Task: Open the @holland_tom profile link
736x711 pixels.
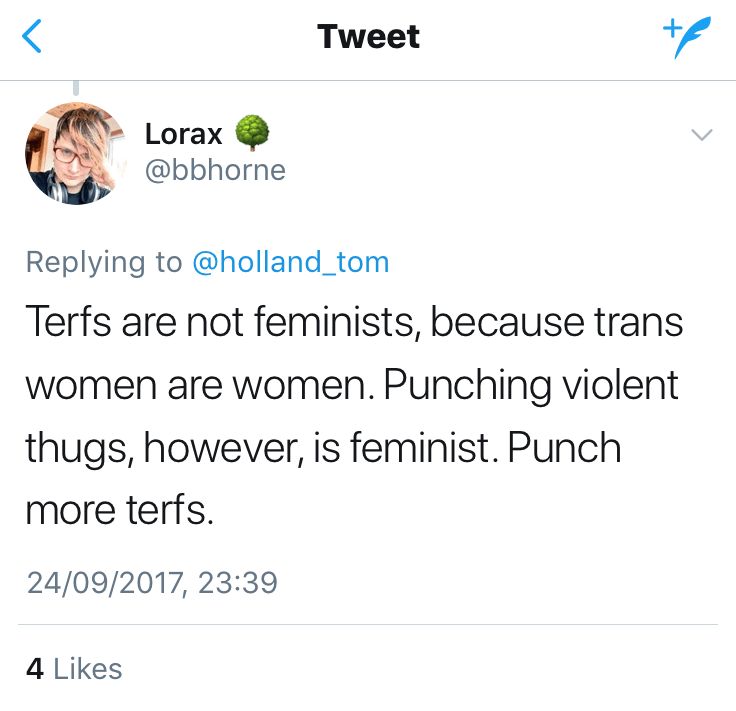Action: [290, 262]
